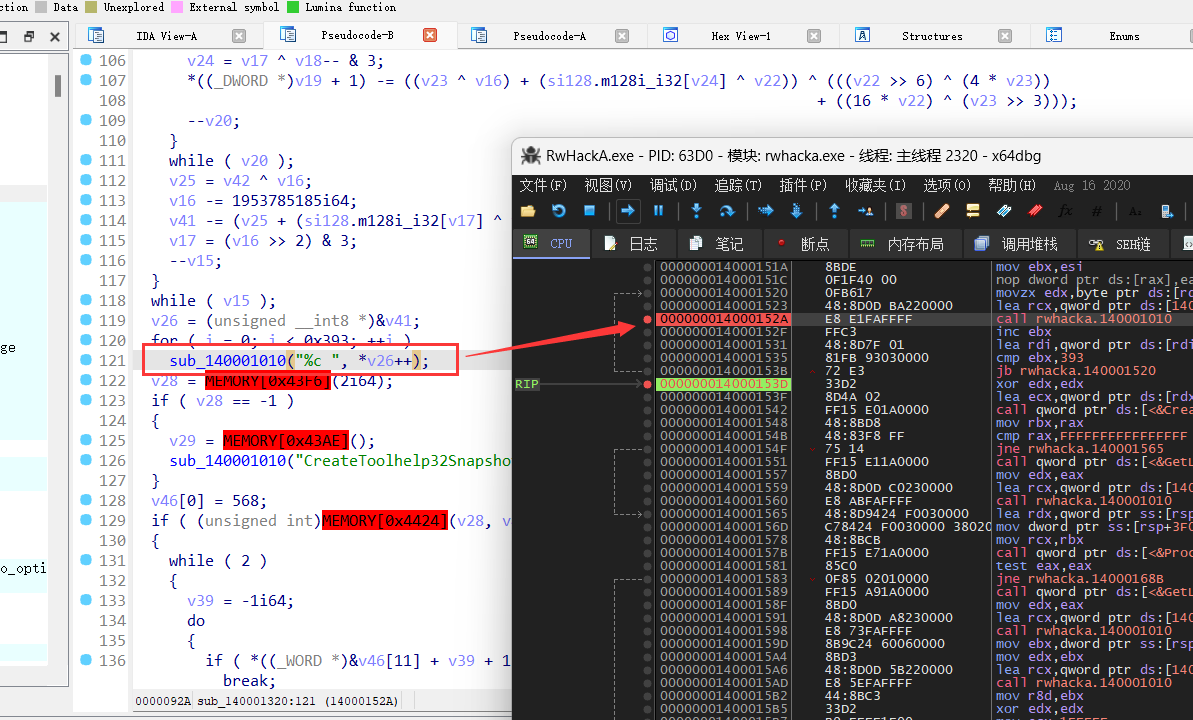Toggle breakpoint dot on pseudocode line 121
The width and height of the screenshot is (1193, 720).
(86, 359)
